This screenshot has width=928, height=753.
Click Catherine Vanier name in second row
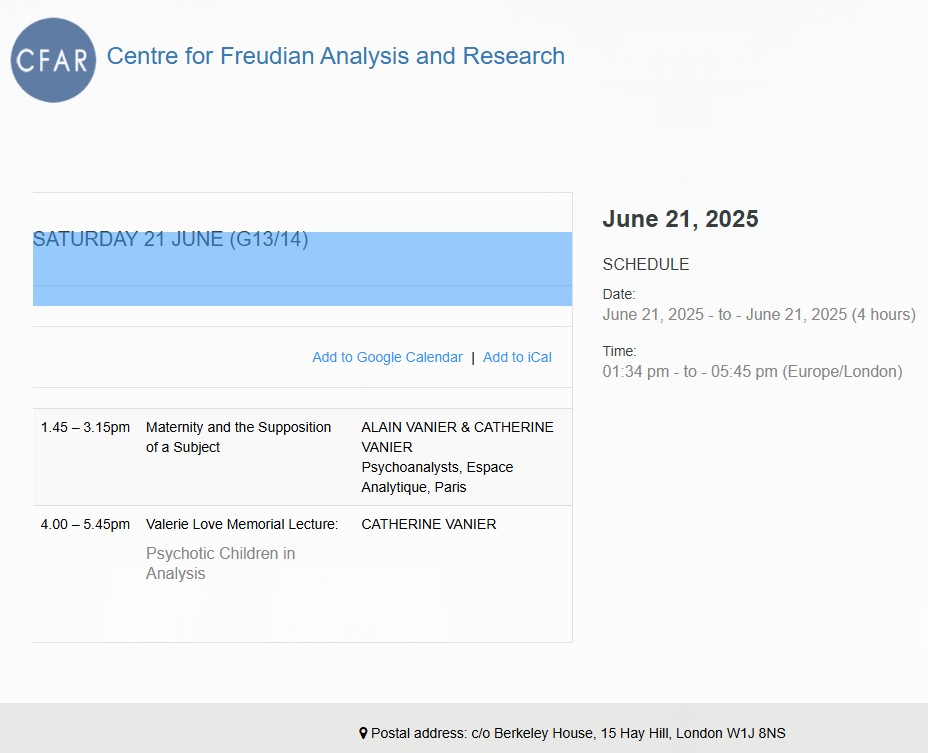[x=428, y=524]
